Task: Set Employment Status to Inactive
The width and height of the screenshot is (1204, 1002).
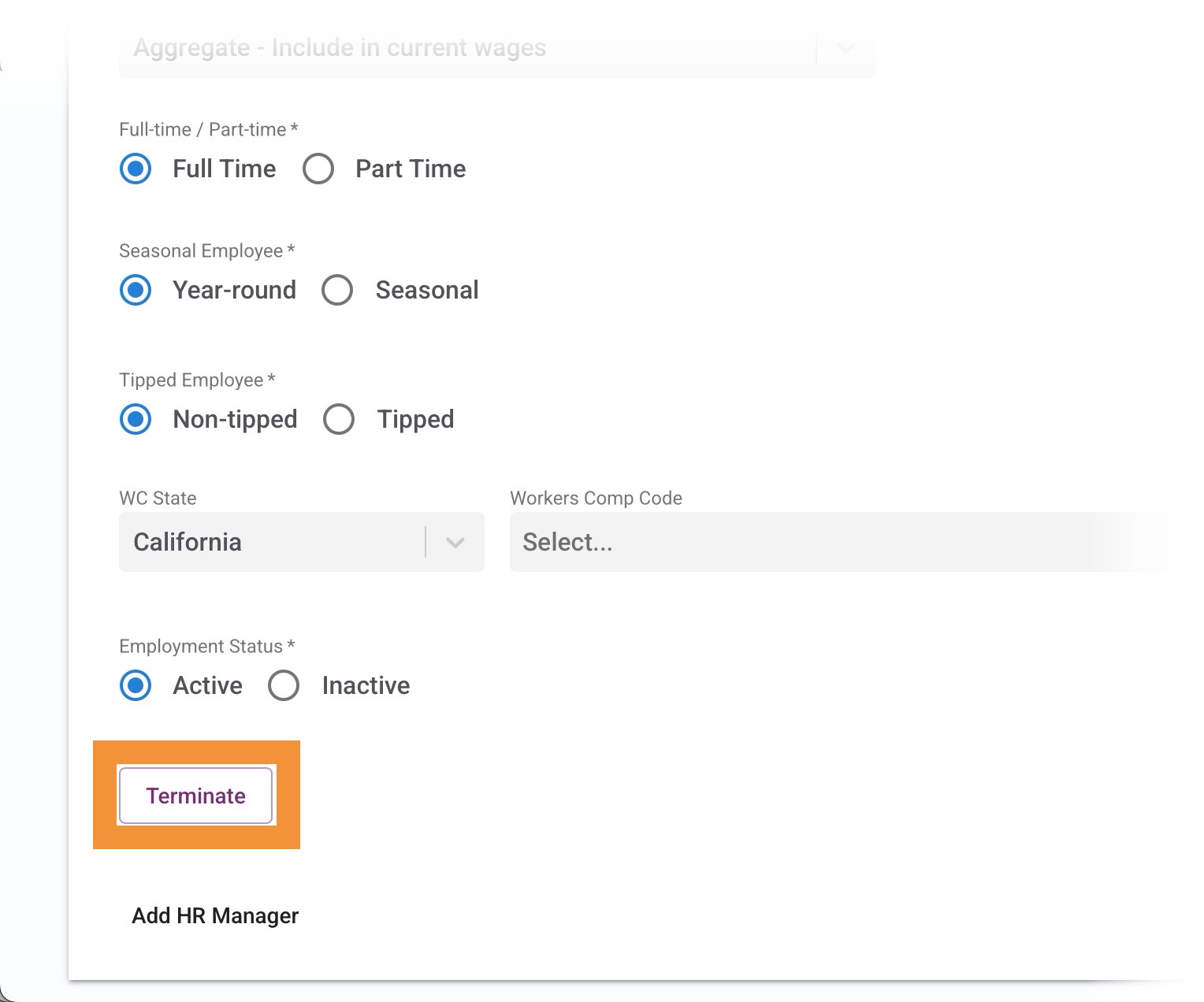Action: point(284,686)
